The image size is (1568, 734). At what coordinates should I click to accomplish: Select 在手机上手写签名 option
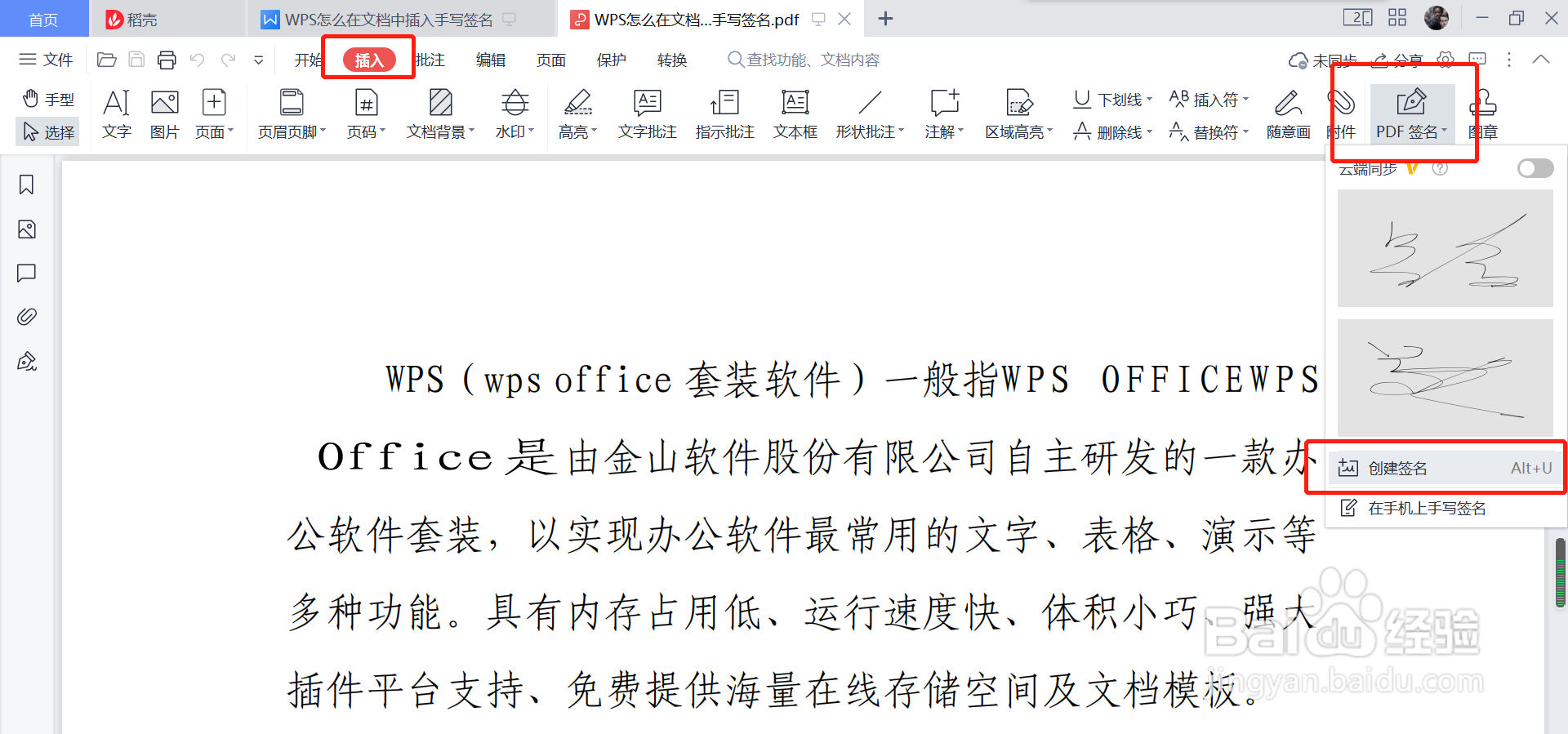coord(1444,508)
